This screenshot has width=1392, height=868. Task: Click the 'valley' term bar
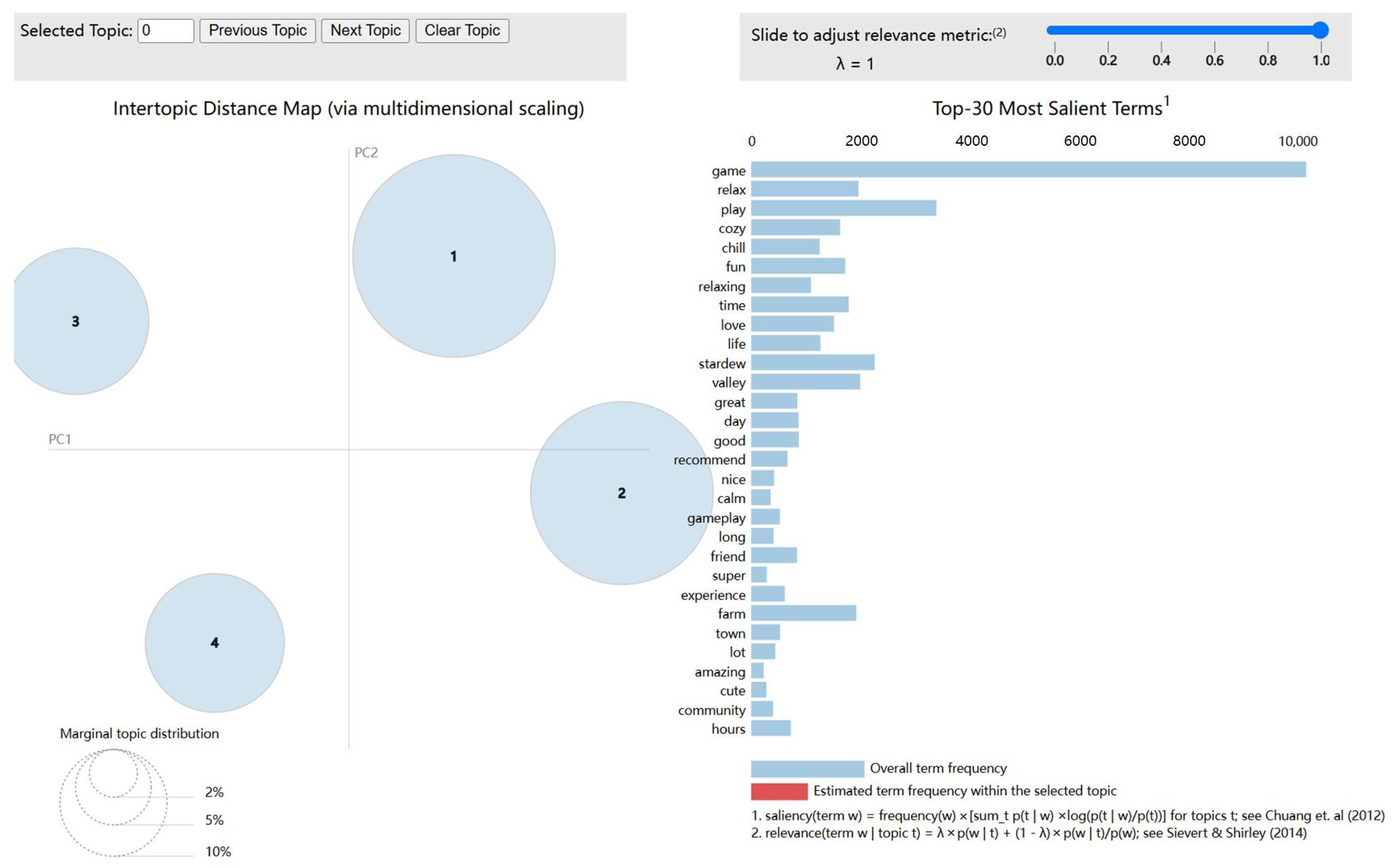[805, 382]
